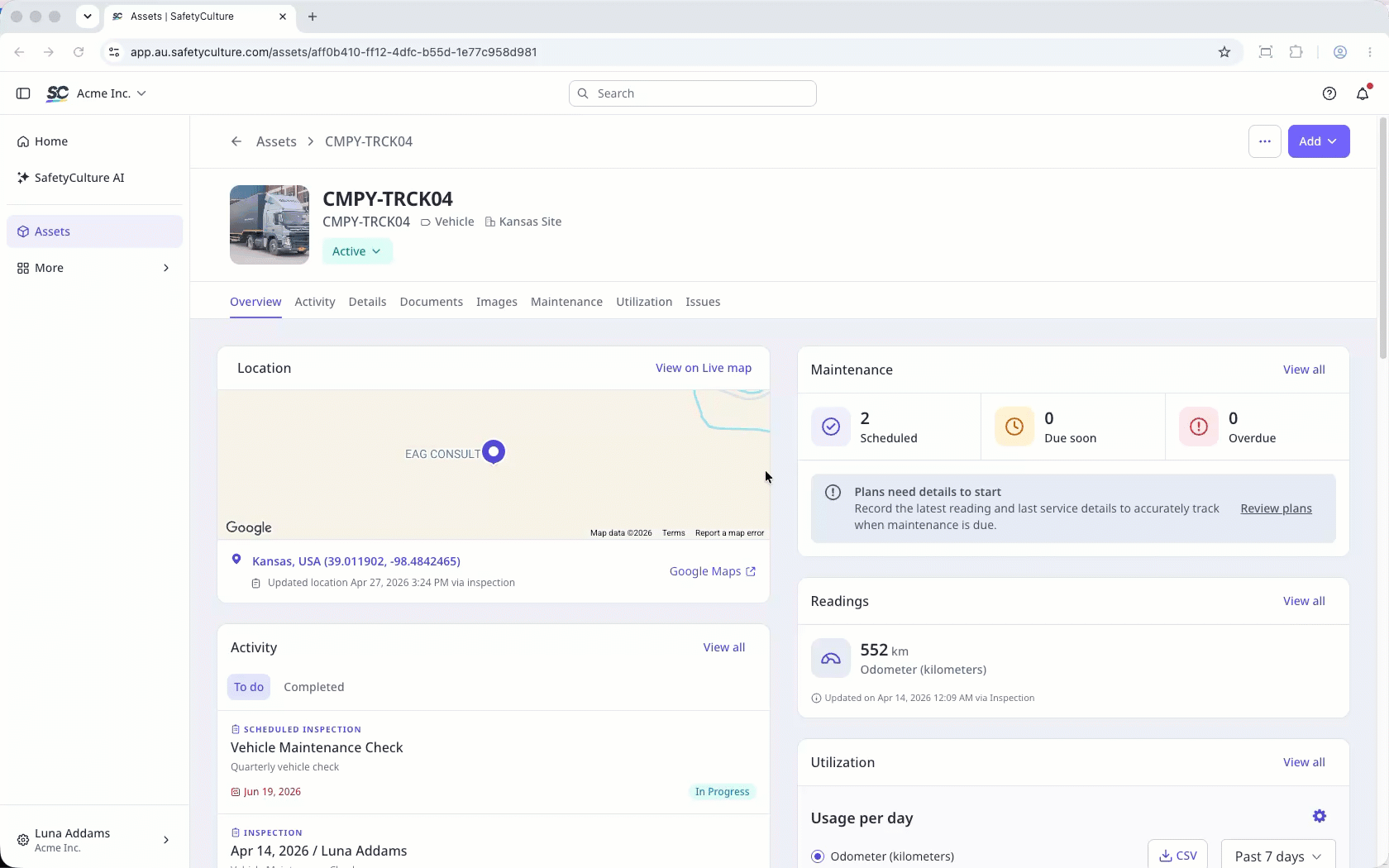Click the Due soon clock icon

(1014, 427)
